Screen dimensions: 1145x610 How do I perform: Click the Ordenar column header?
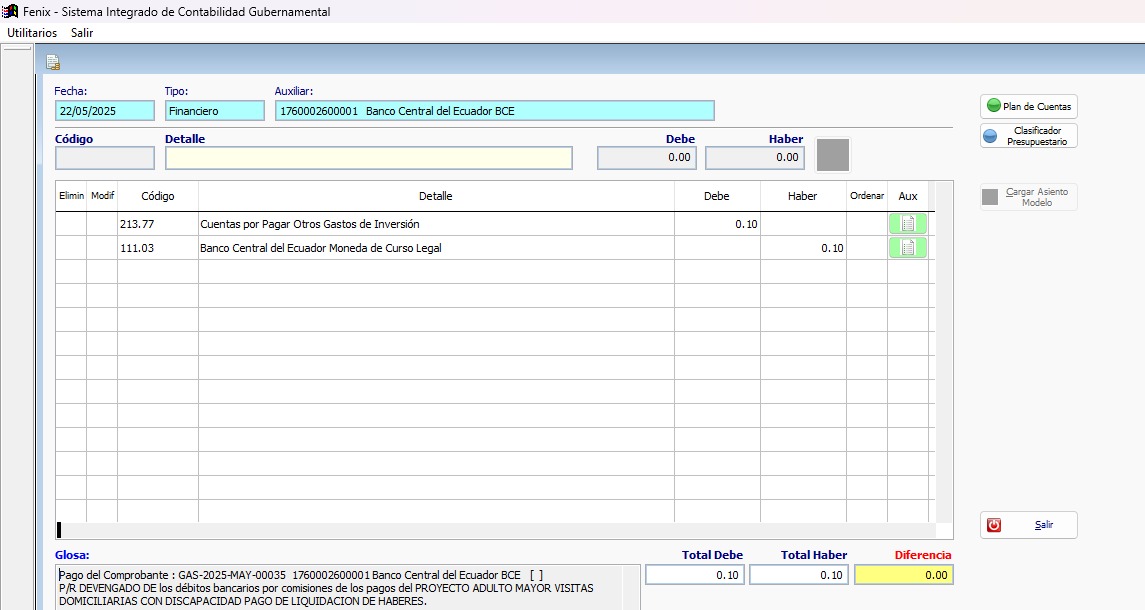(866, 197)
